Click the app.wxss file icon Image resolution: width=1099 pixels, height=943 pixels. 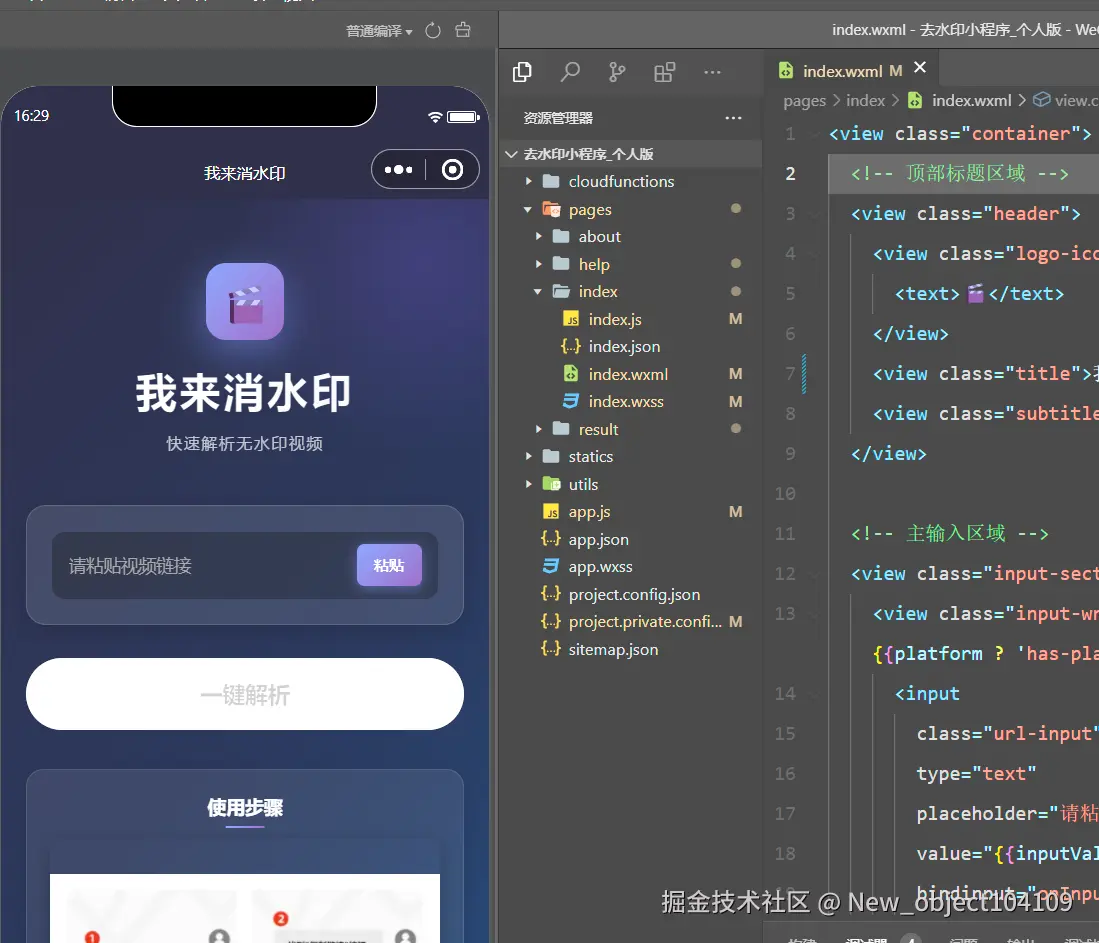[551, 567]
